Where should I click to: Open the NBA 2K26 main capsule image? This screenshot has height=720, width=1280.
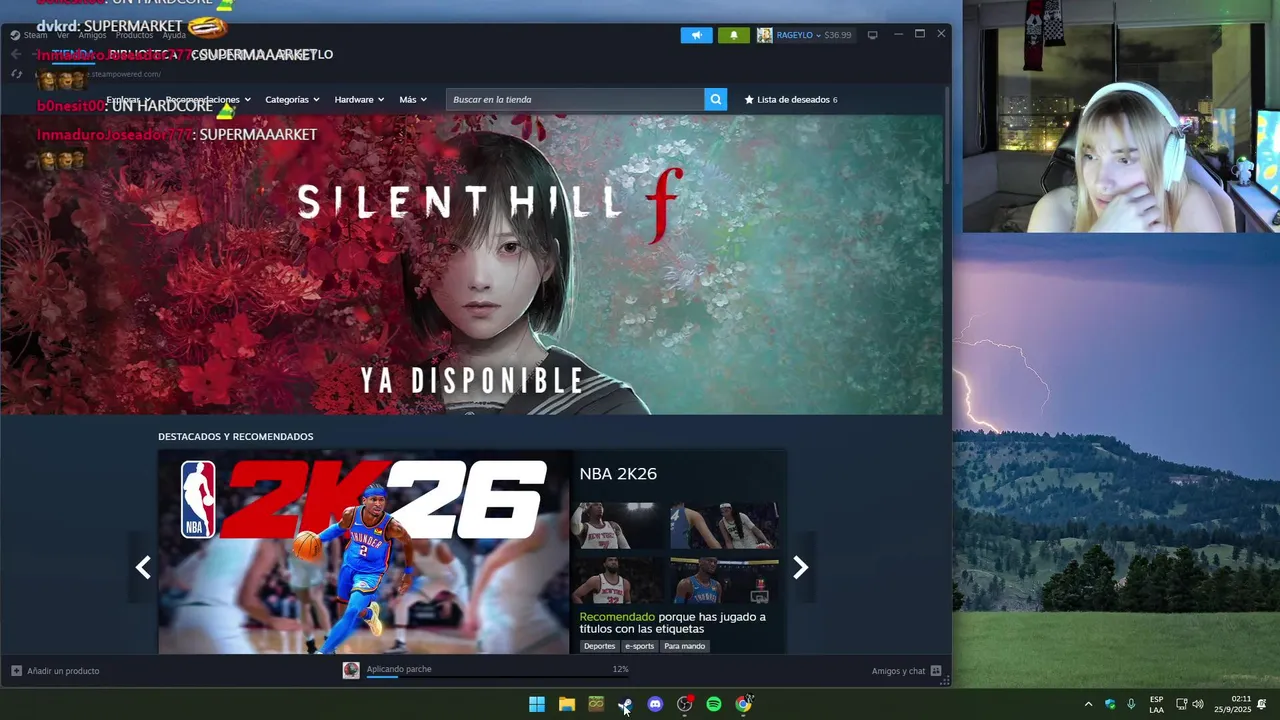(x=364, y=552)
